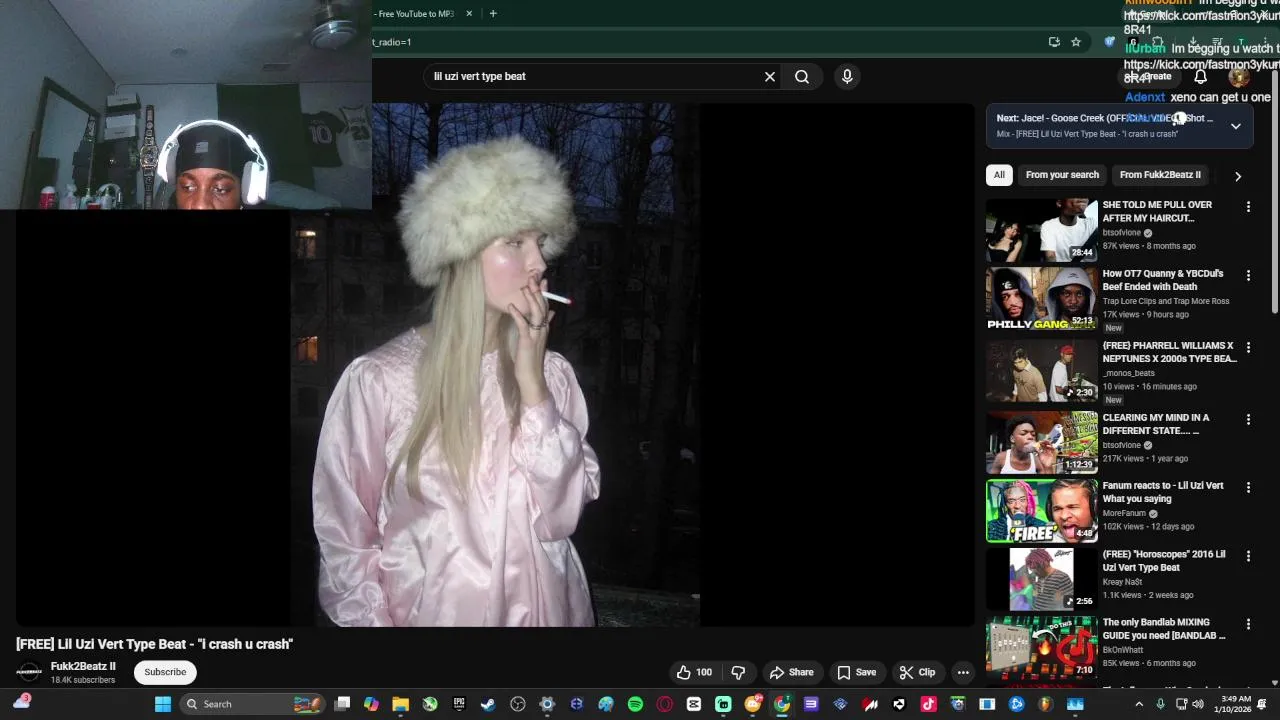Image resolution: width=1280 pixels, height=720 pixels.
Task: Bookmark this page with the star icon
Action: coord(1076,42)
